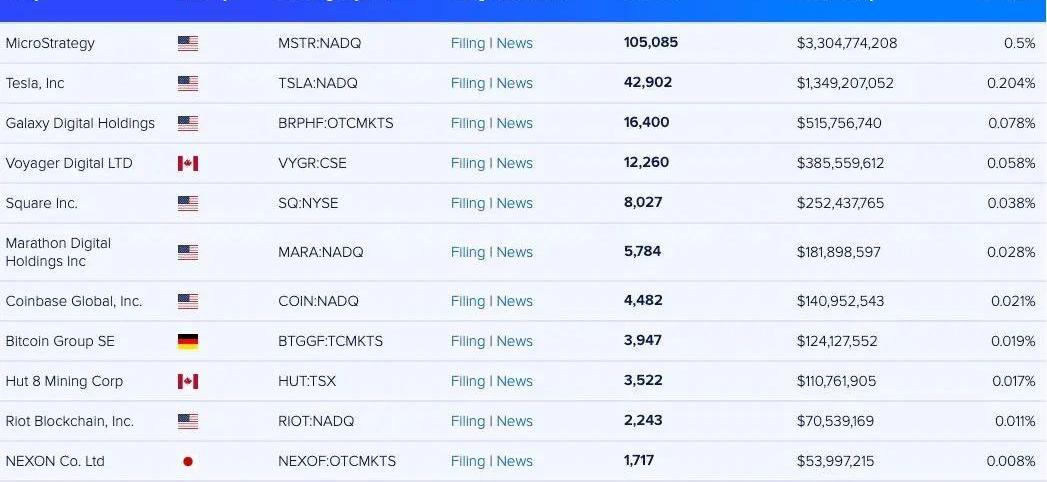
Task: Click the Japanese flag beside NEXON Co. Ltd
Action: tap(188, 461)
